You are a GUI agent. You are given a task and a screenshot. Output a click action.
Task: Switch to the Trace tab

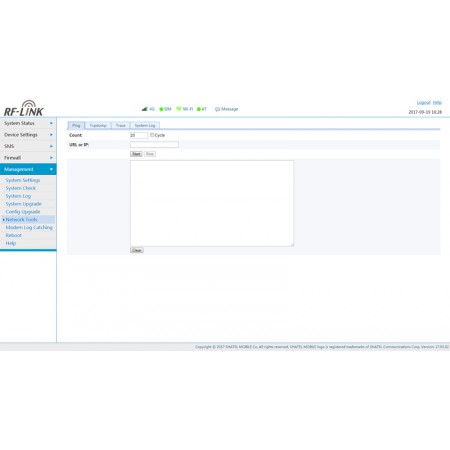point(121,126)
